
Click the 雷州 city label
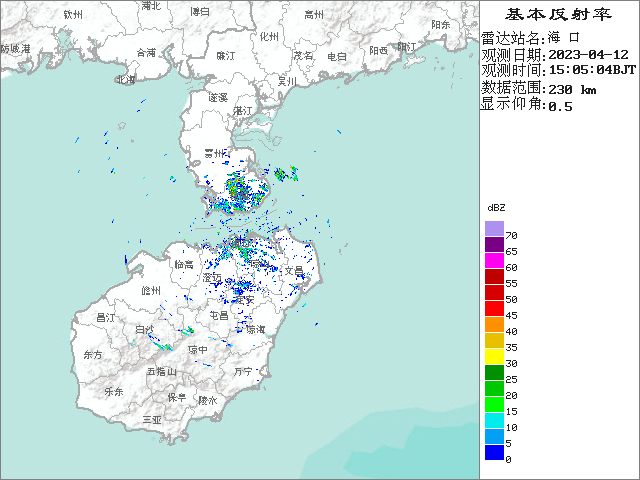pyautogui.click(x=214, y=153)
